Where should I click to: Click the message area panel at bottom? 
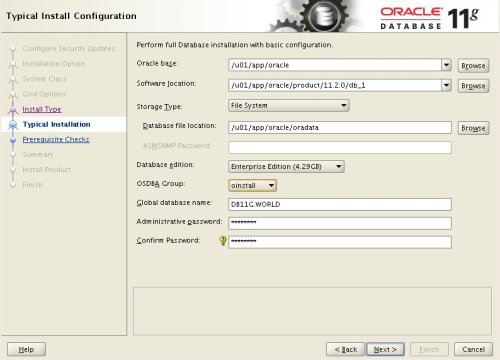(312, 311)
